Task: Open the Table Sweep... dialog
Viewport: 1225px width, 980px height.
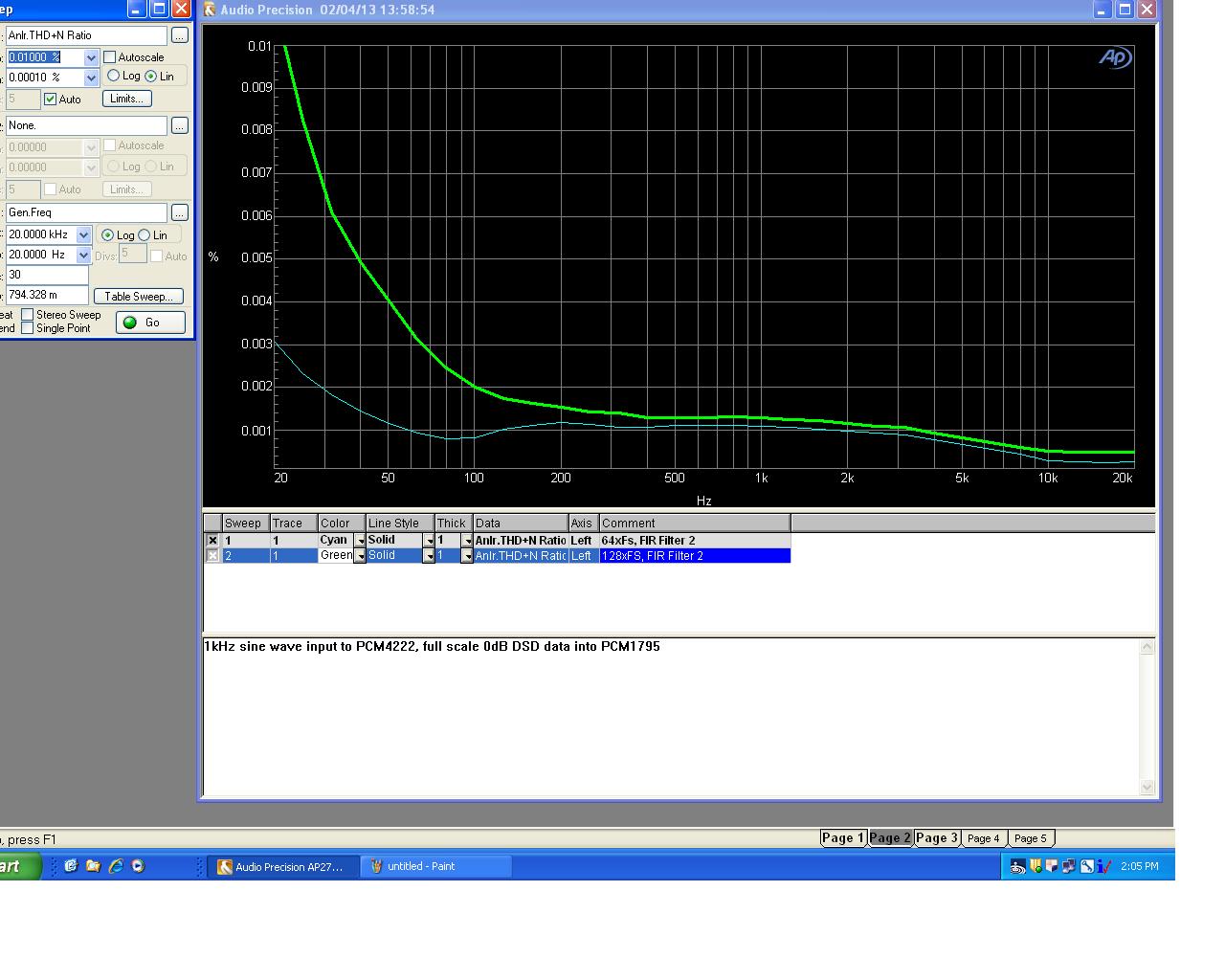Action: (x=139, y=297)
